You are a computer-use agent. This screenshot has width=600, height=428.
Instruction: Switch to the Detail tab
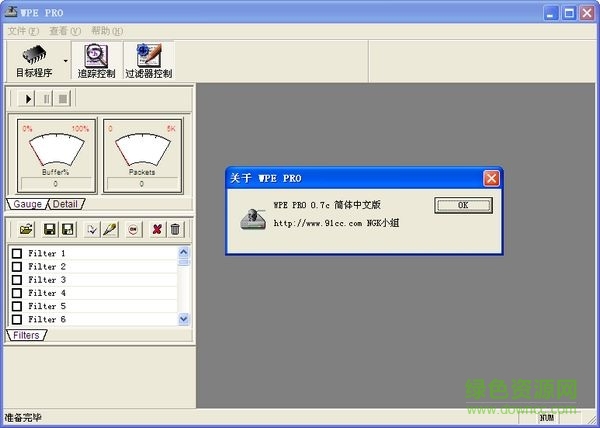click(x=65, y=204)
